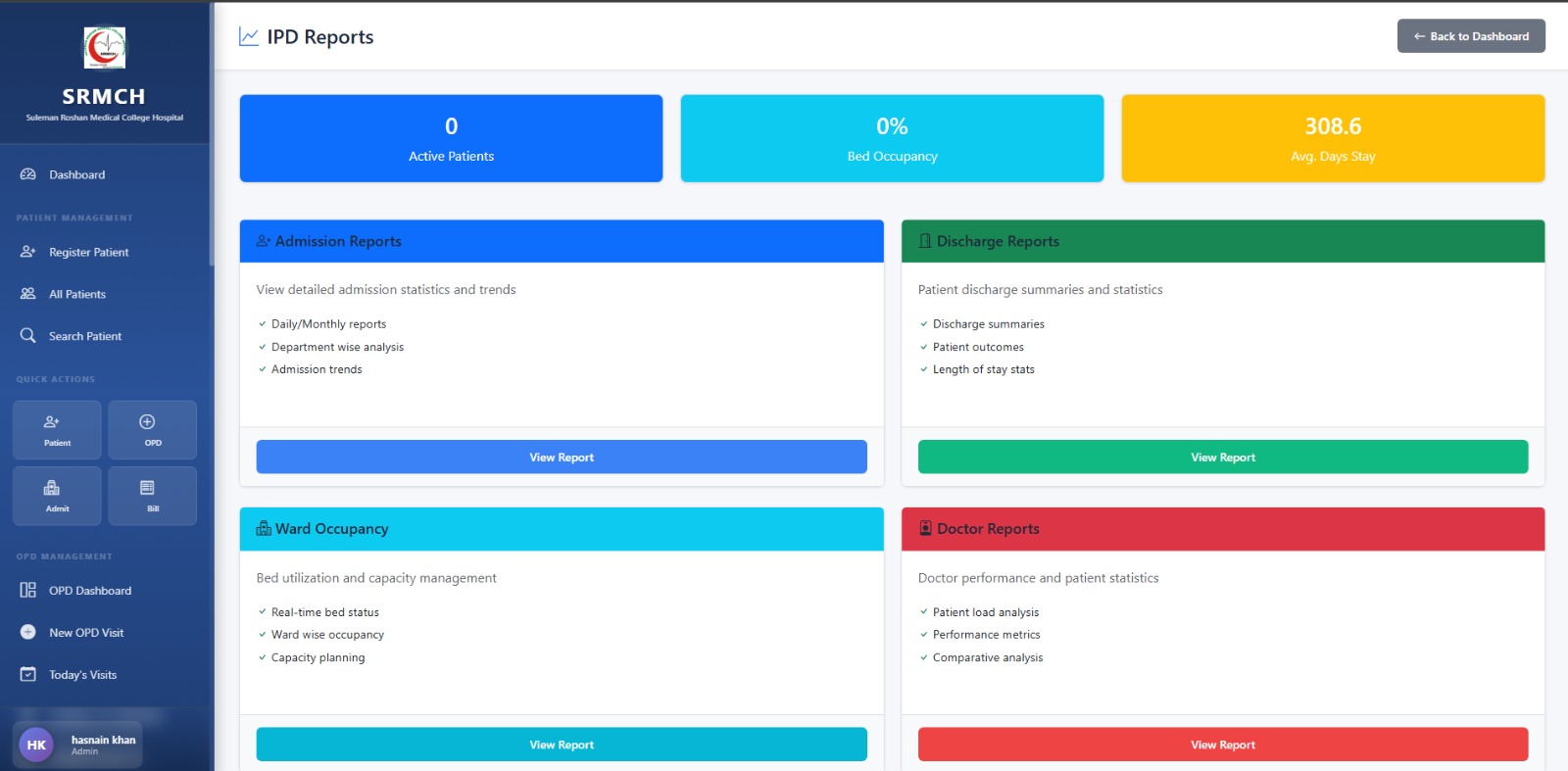Click the arrow icon on Back to Dashboard
This screenshot has width=1568, height=771.
click(1419, 36)
